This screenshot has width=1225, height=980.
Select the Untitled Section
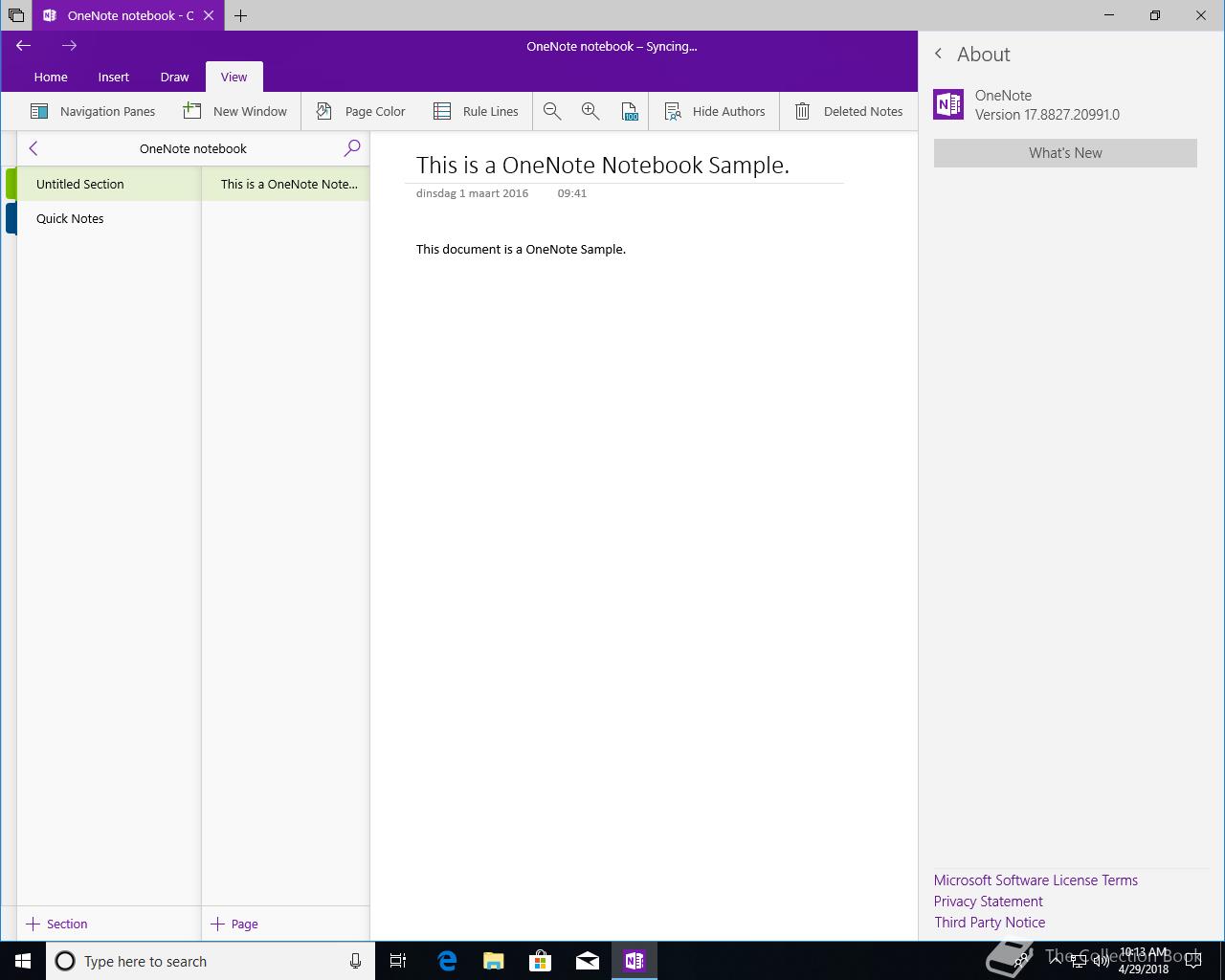coord(109,184)
